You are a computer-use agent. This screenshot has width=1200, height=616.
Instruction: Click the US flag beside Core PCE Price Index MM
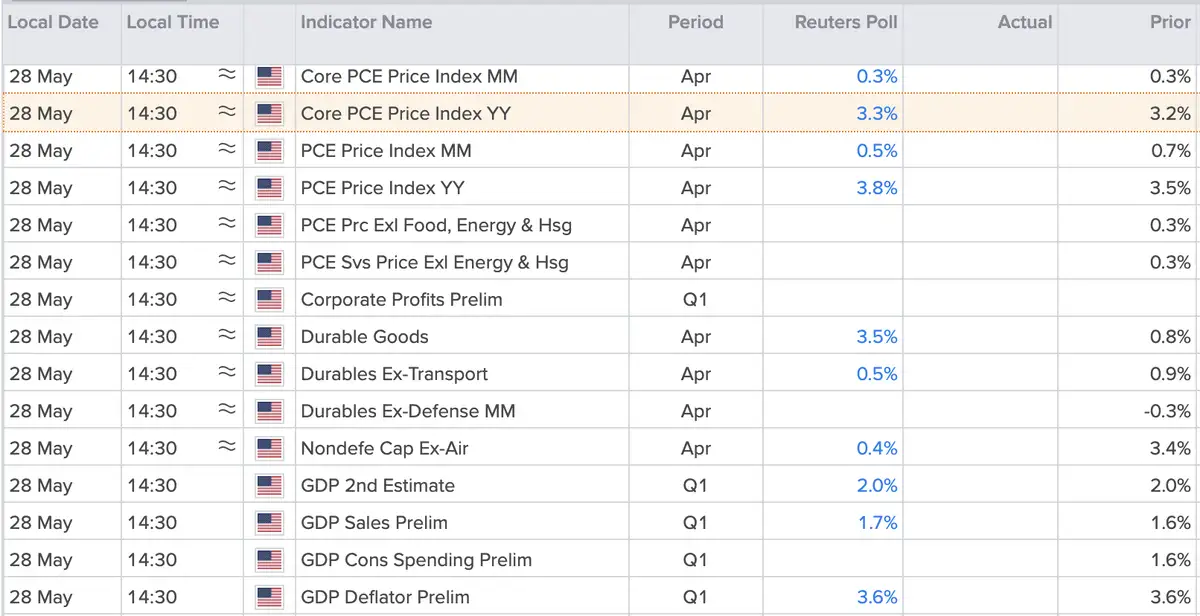(269, 76)
